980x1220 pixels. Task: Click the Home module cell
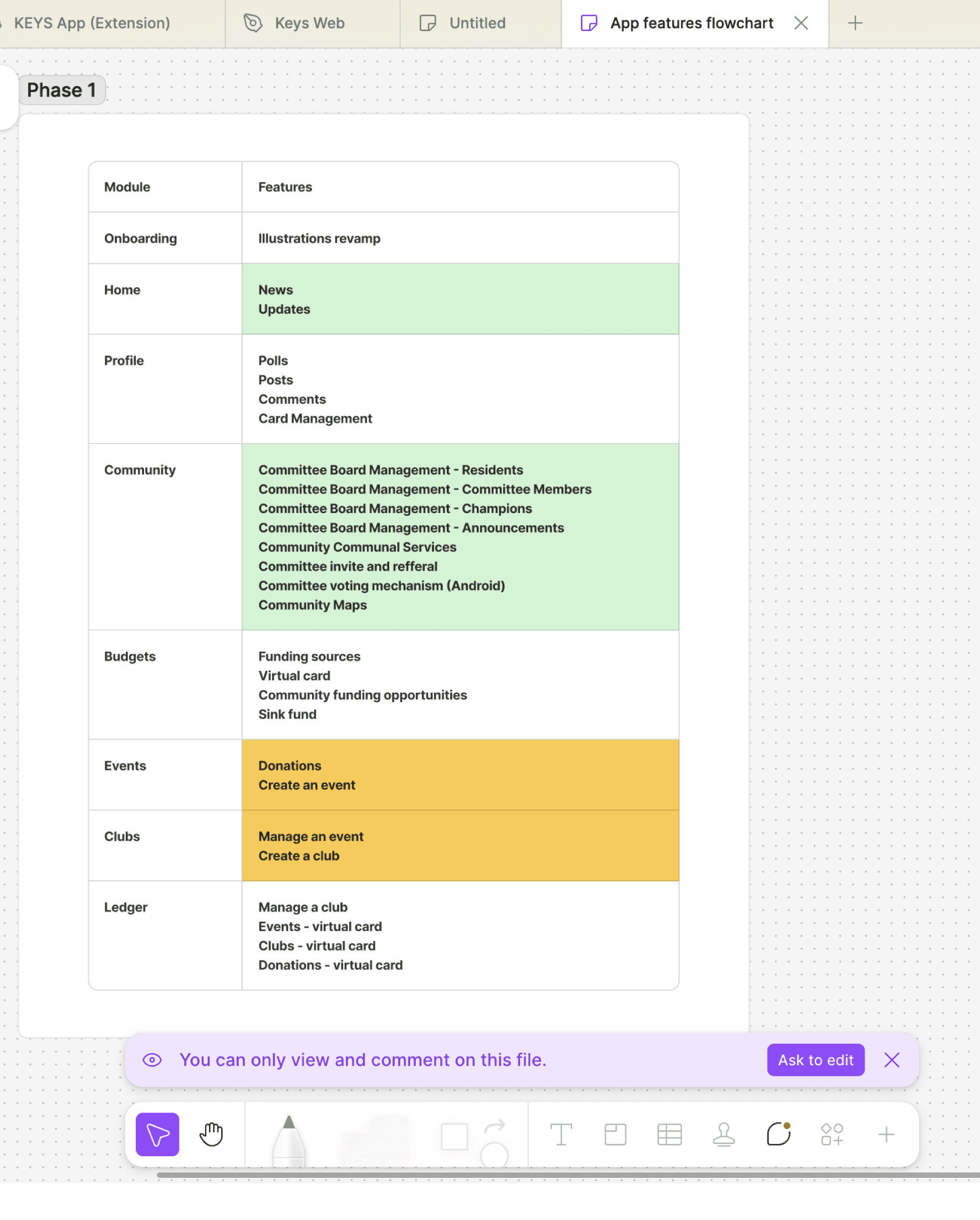165,299
